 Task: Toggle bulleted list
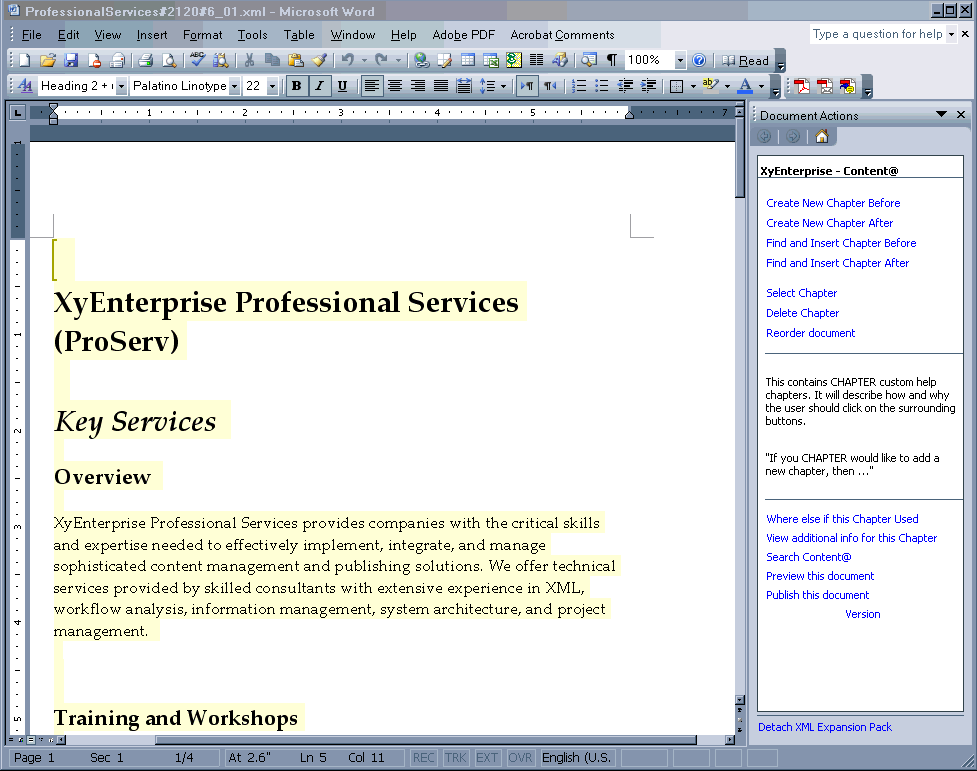click(x=602, y=86)
